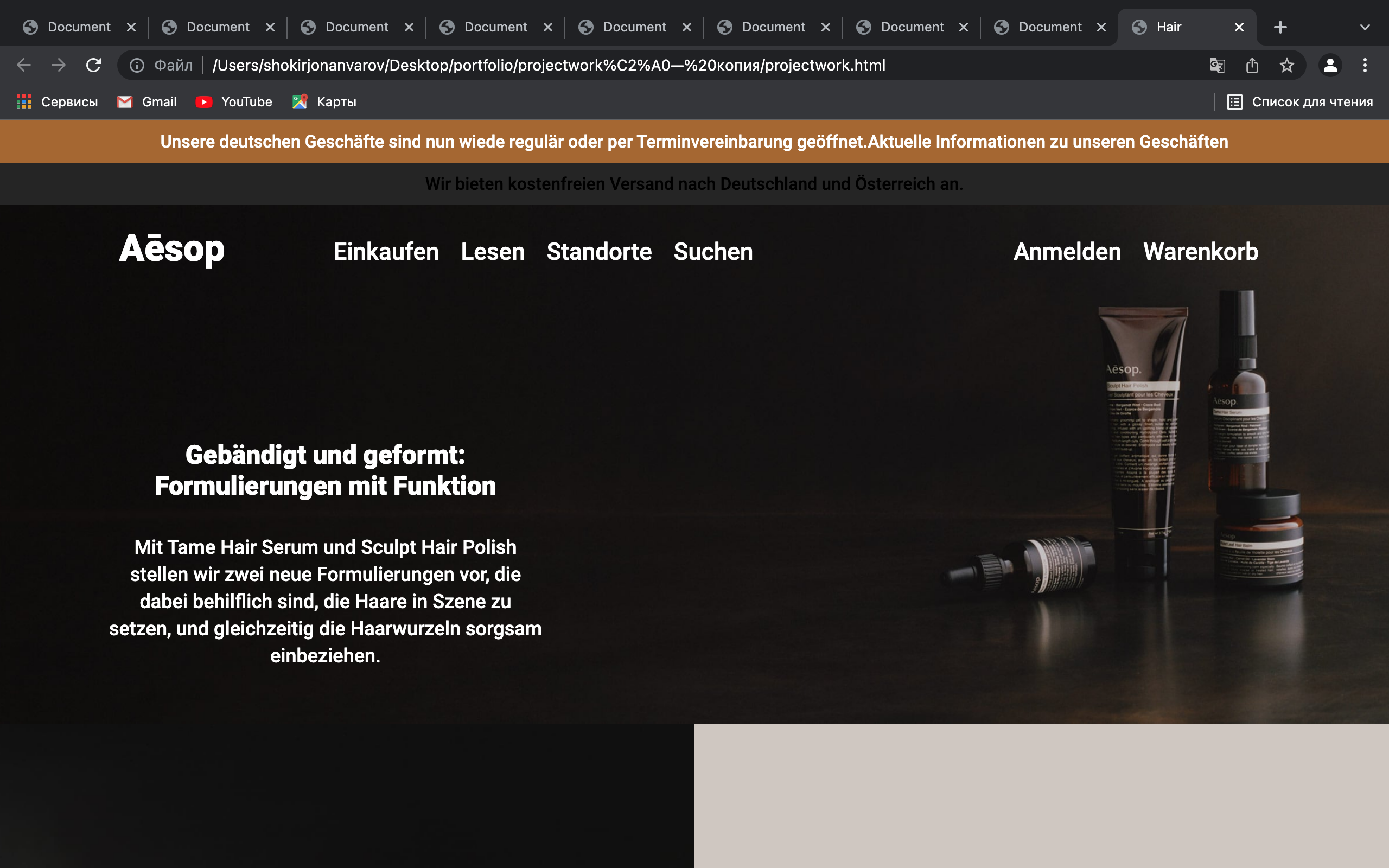Open the Einkaufen navigation item
Image resolution: width=1389 pixels, height=868 pixels.
386,251
